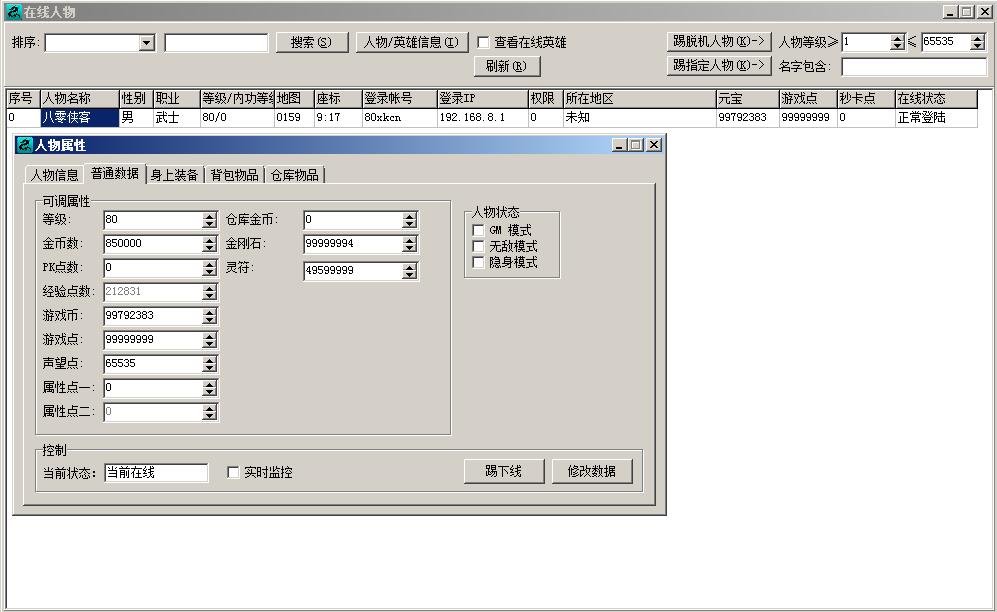997x612 pixels.
Task: Click the 踢下线 button
Action: pos(504,472)
